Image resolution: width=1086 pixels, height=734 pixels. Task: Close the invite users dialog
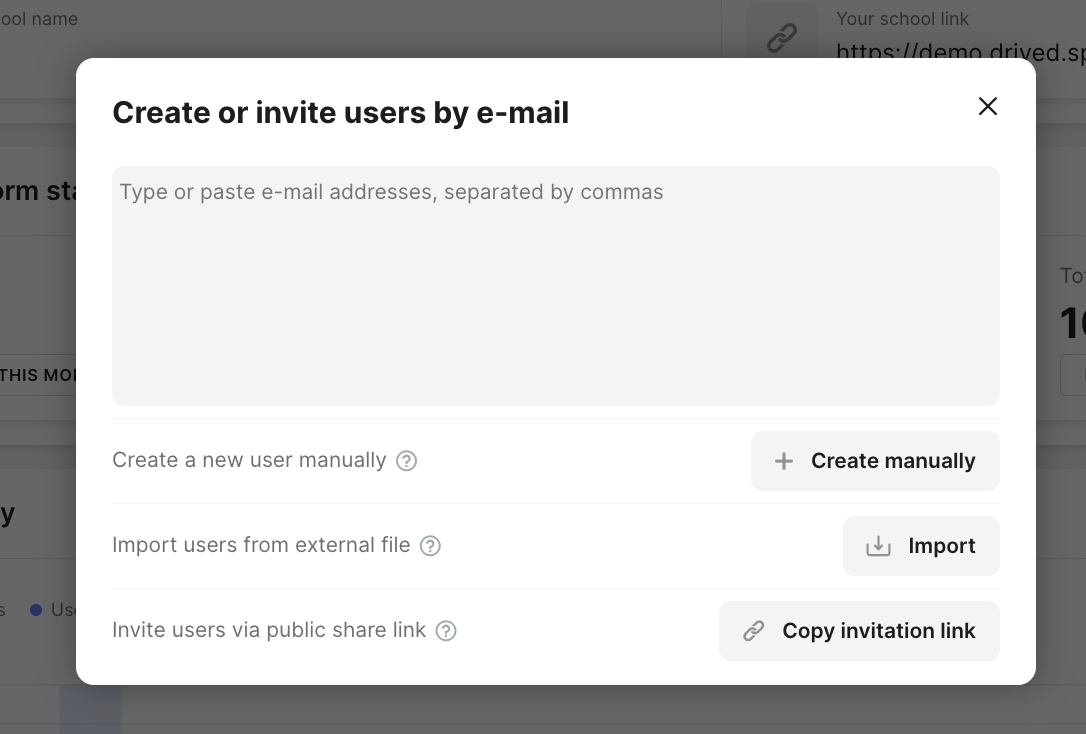click(x=988, y=106)
